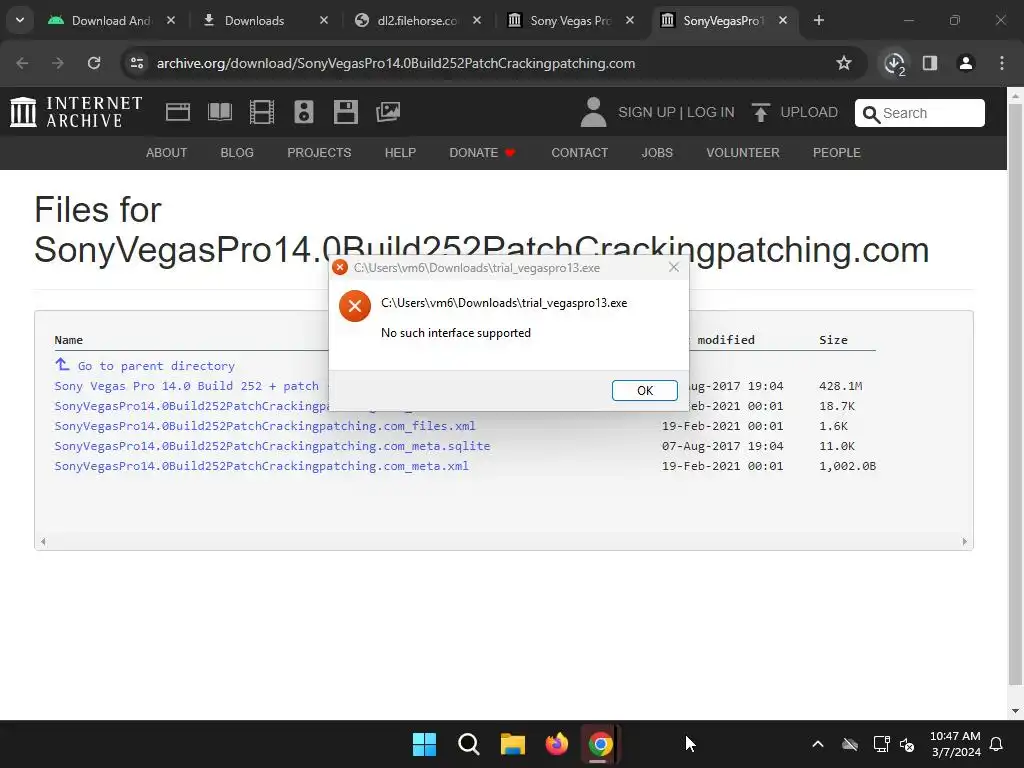Viewport: 1024px width, 768px height.
Task: Go back in browser history
Action: click(22, 63)
